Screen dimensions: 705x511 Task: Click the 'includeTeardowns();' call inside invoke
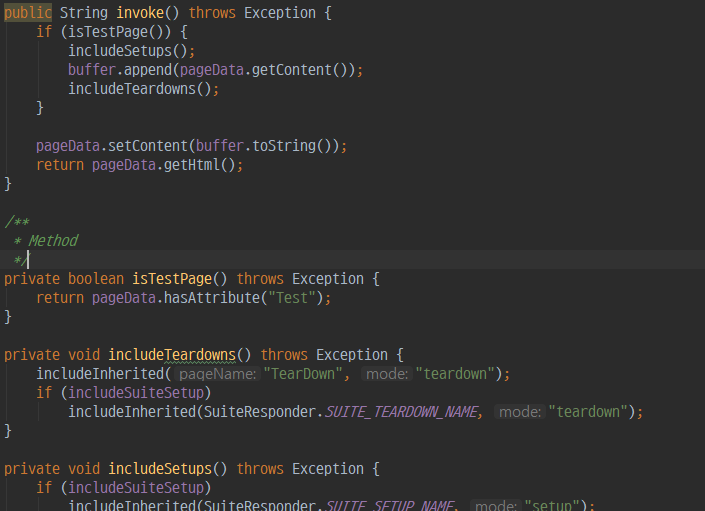click(143, 89)
